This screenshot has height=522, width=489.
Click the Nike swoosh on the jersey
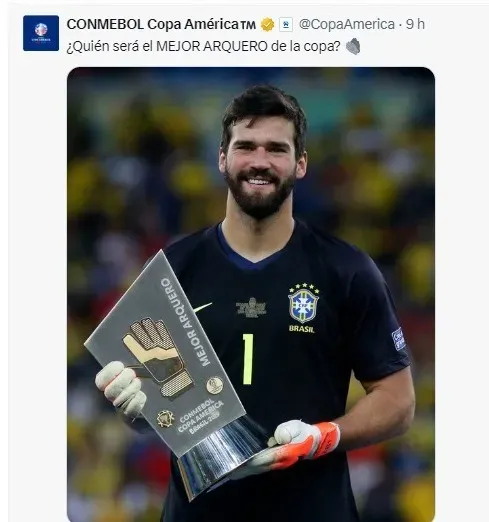[202, 307]
